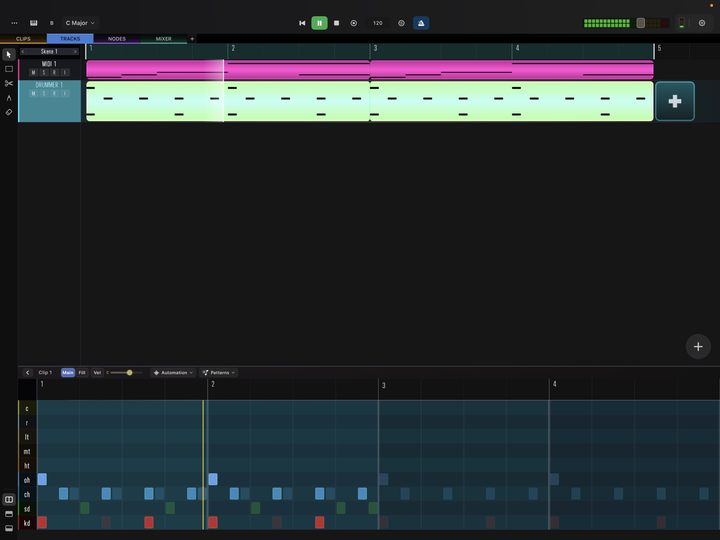Click bar 3 on arrangement ruler
The width and height of the screenshot is (720, 540).
375,48
